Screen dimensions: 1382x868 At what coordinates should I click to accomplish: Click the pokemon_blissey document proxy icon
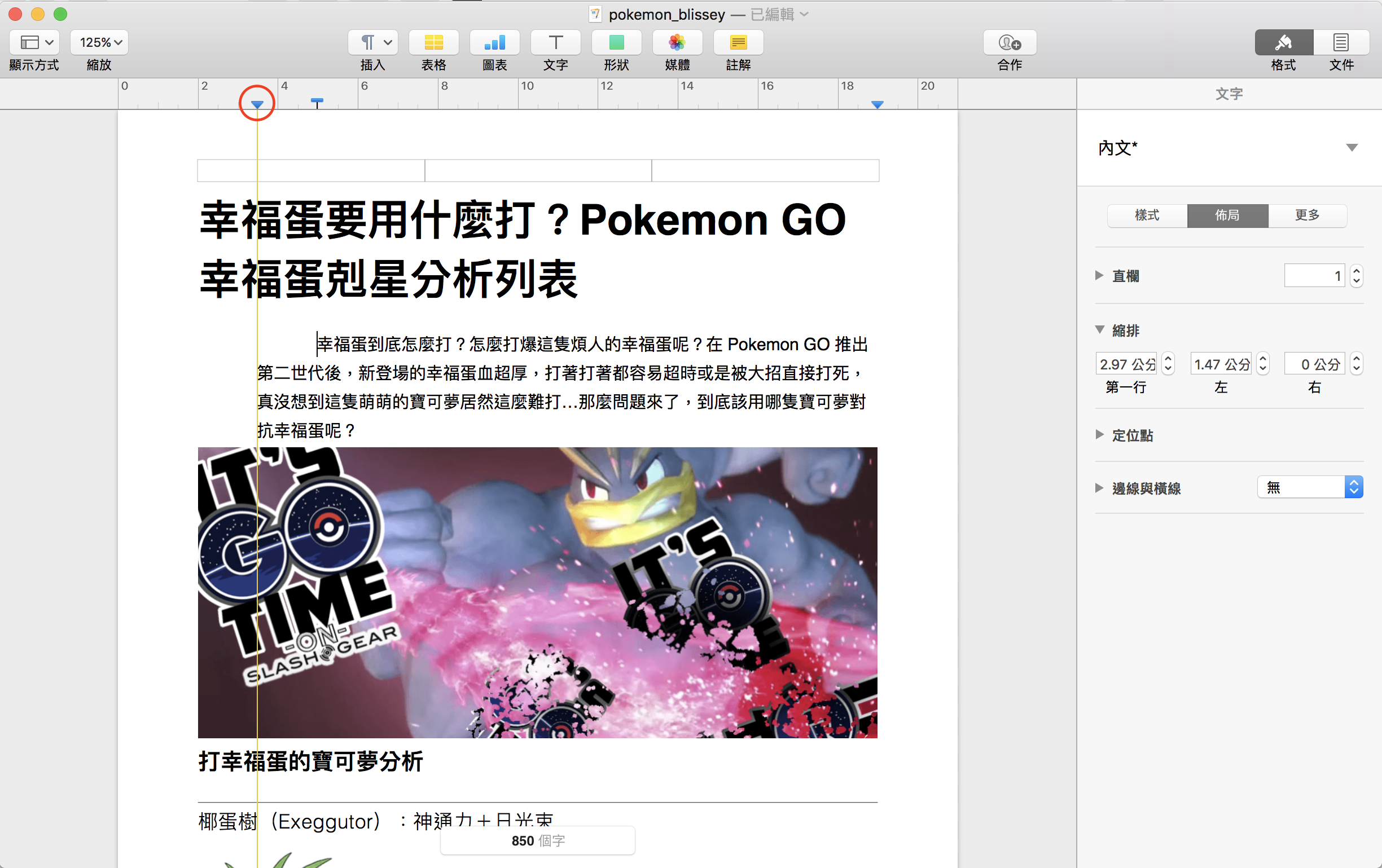click(x=595, y=14)
